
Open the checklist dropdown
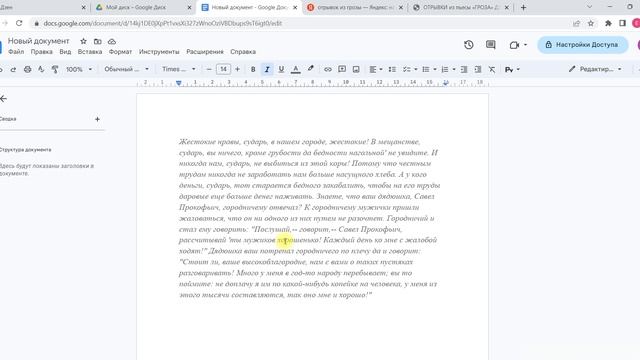coord(410,69)
